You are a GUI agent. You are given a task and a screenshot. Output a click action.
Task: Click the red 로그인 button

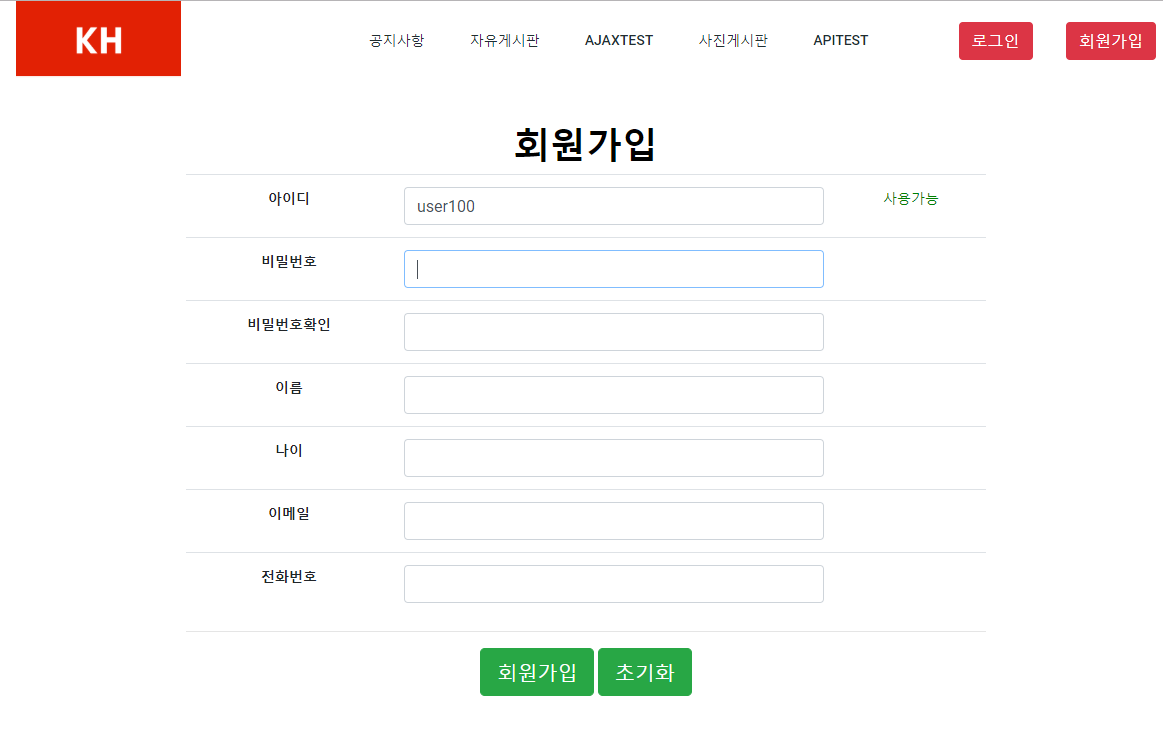pyautogui.click(x=995, y=41)
